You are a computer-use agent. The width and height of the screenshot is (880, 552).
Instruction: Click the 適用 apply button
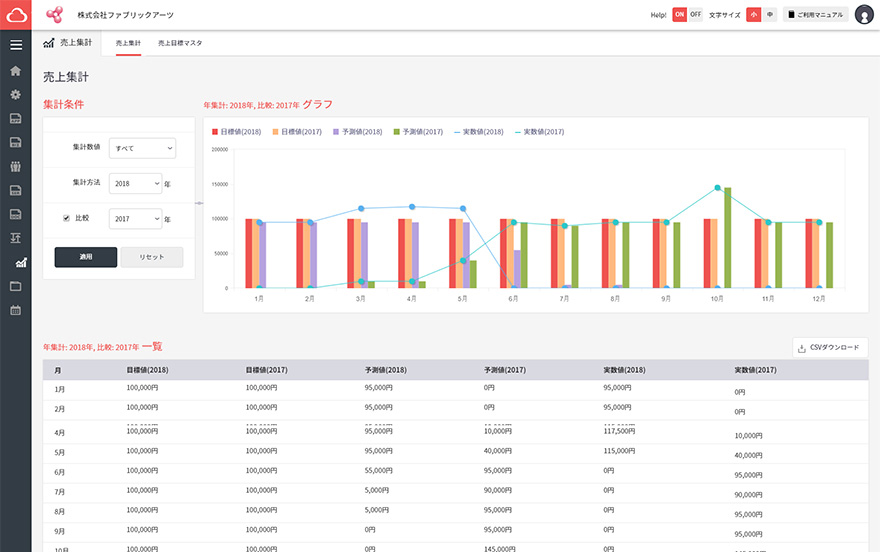(x=86, y=257)
